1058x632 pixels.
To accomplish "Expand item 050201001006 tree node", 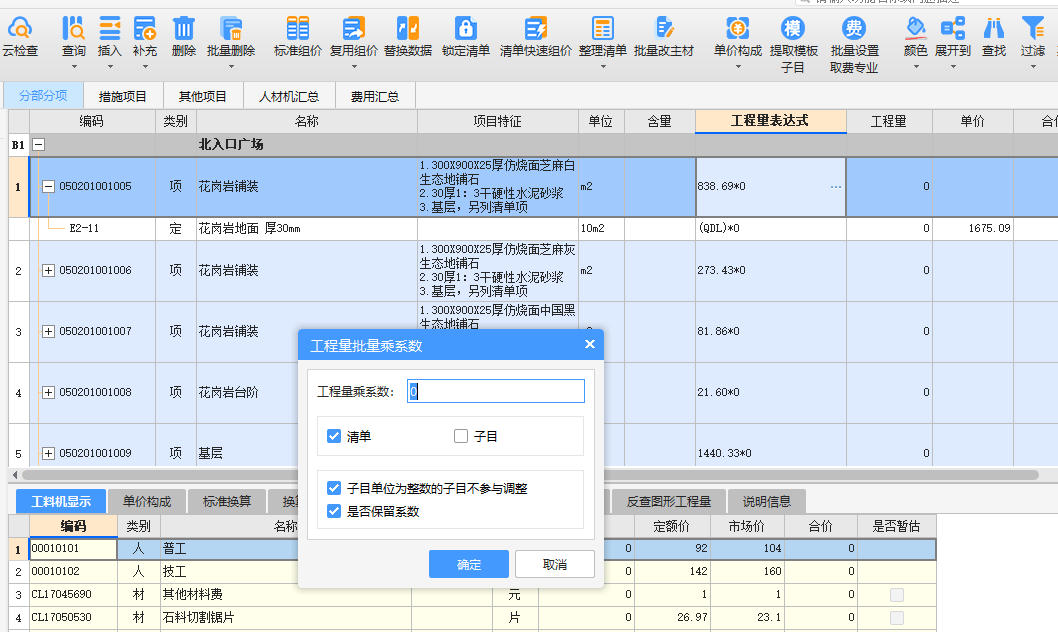I will pos(49,270).
